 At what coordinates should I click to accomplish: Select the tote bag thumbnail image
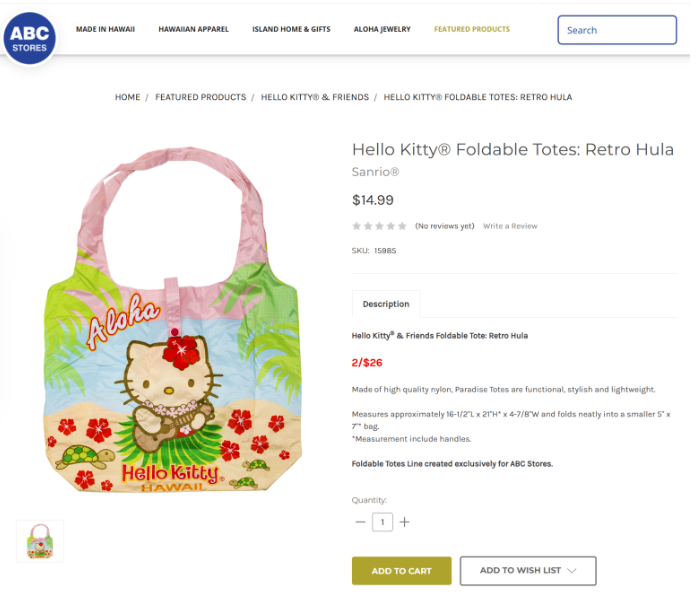40,541
